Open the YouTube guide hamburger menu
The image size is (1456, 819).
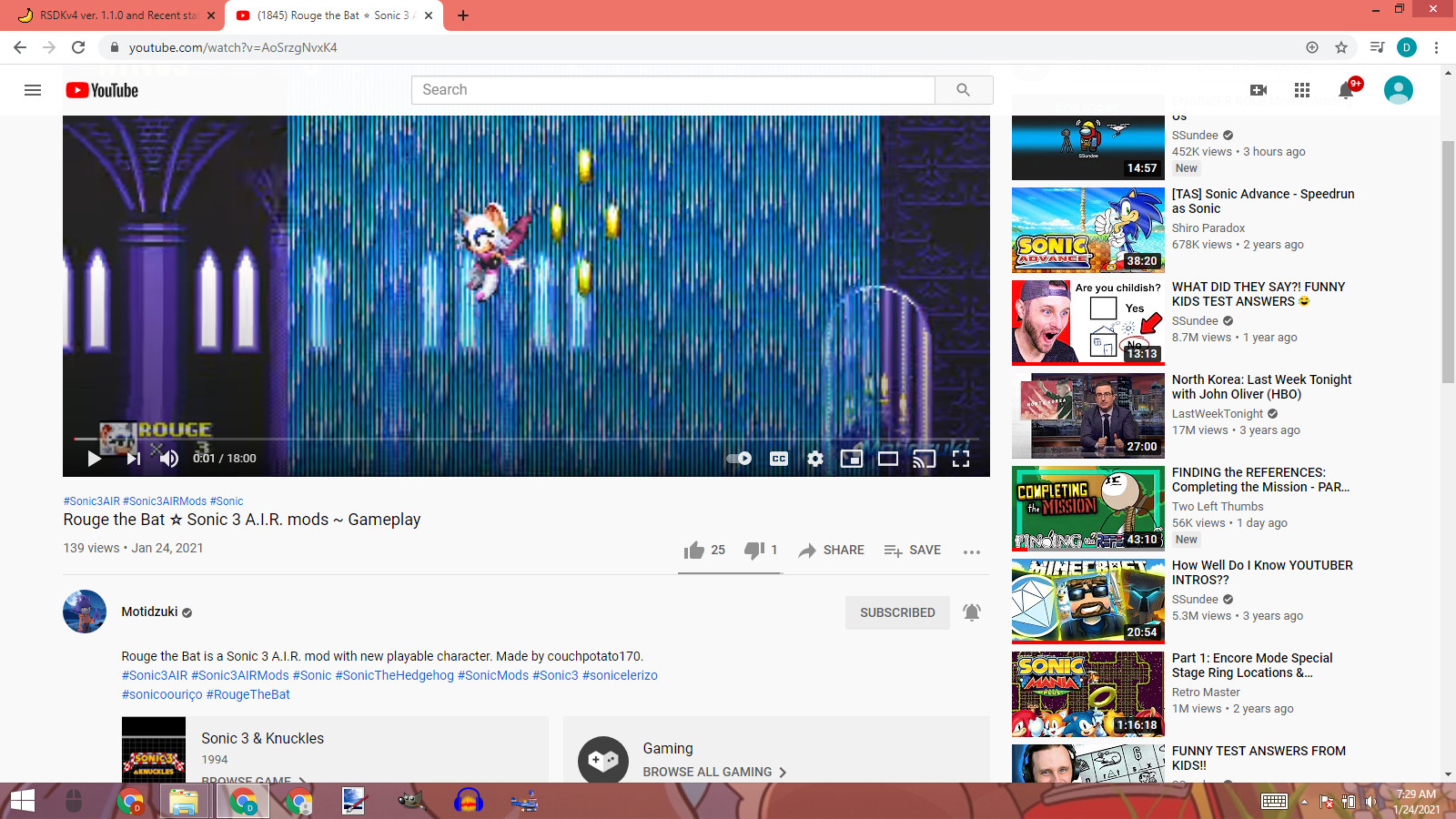pyautogui.click(x=33, y=89)
